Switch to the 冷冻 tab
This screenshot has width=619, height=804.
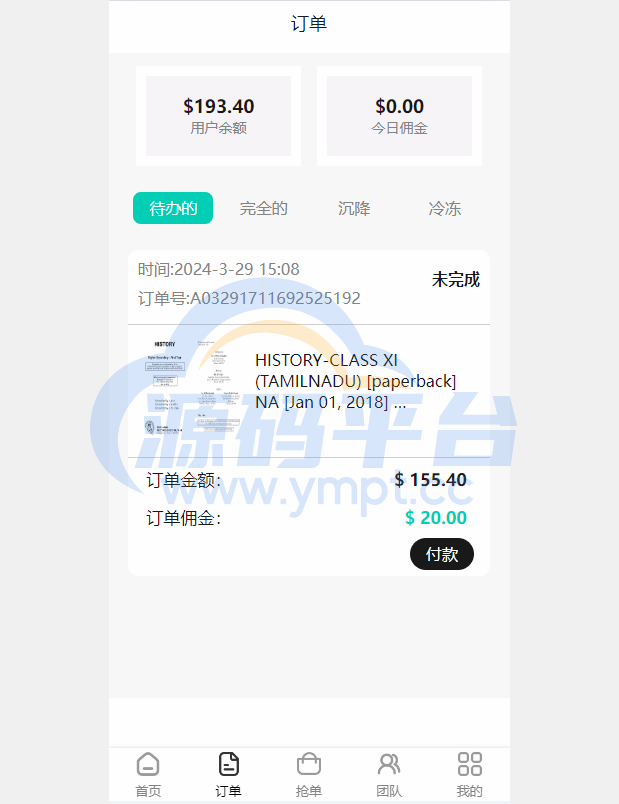click(x=445, y=209)
